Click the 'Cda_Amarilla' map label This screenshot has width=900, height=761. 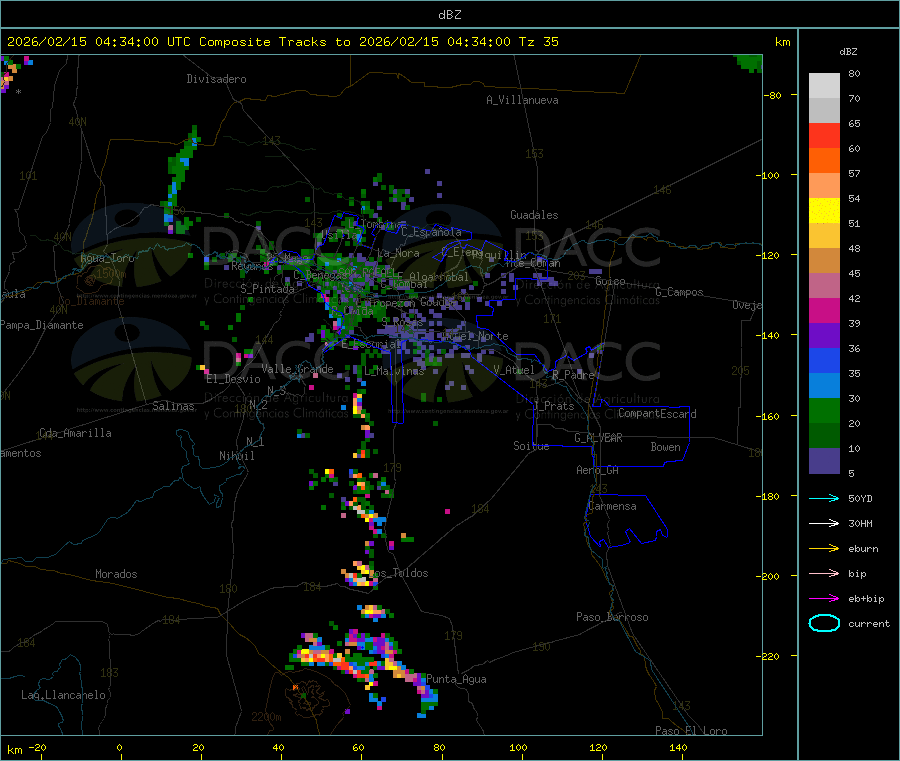tap(75, 433)
